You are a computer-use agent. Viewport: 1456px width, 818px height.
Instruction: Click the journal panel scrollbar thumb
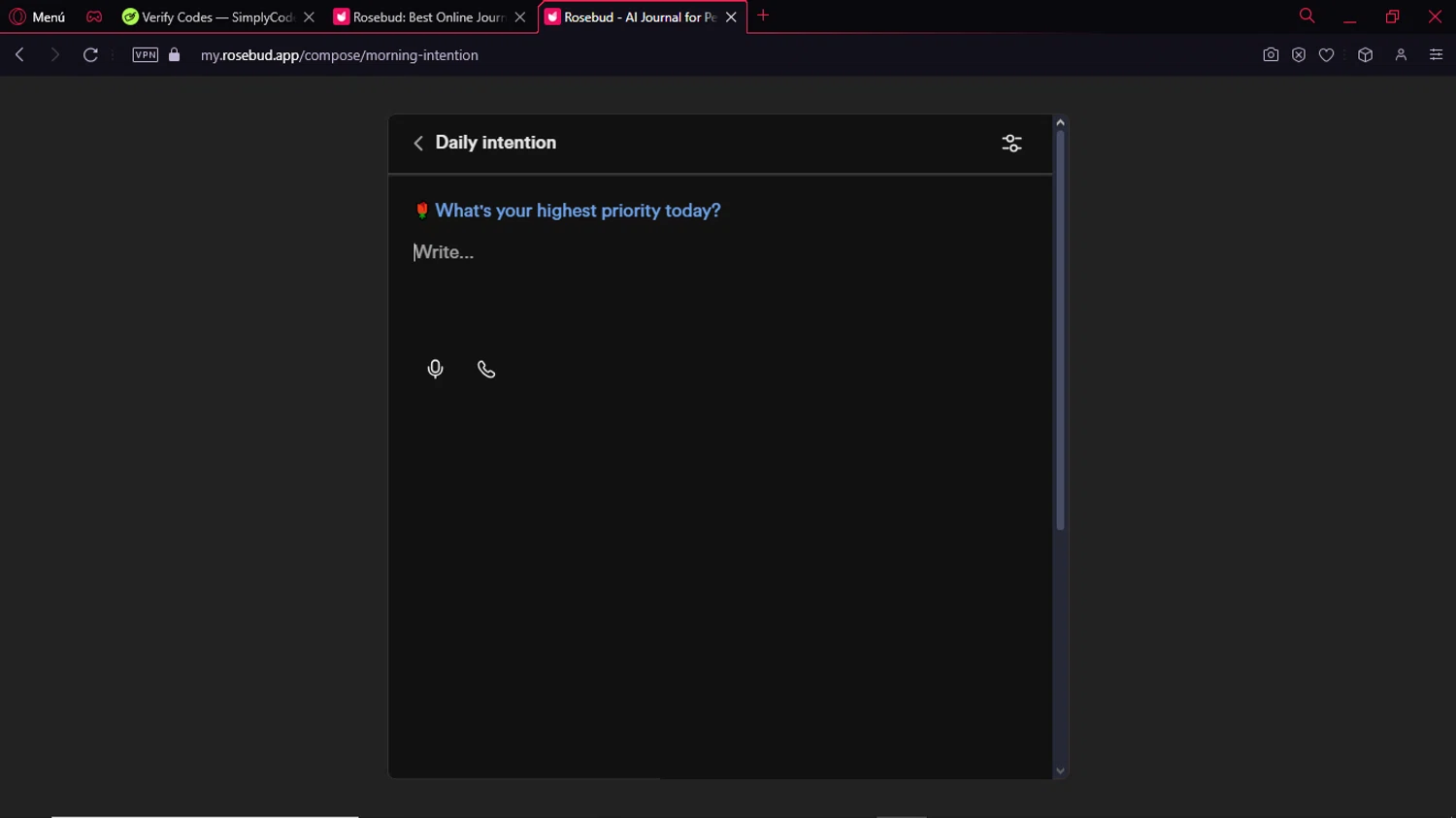coord(1060,330)
